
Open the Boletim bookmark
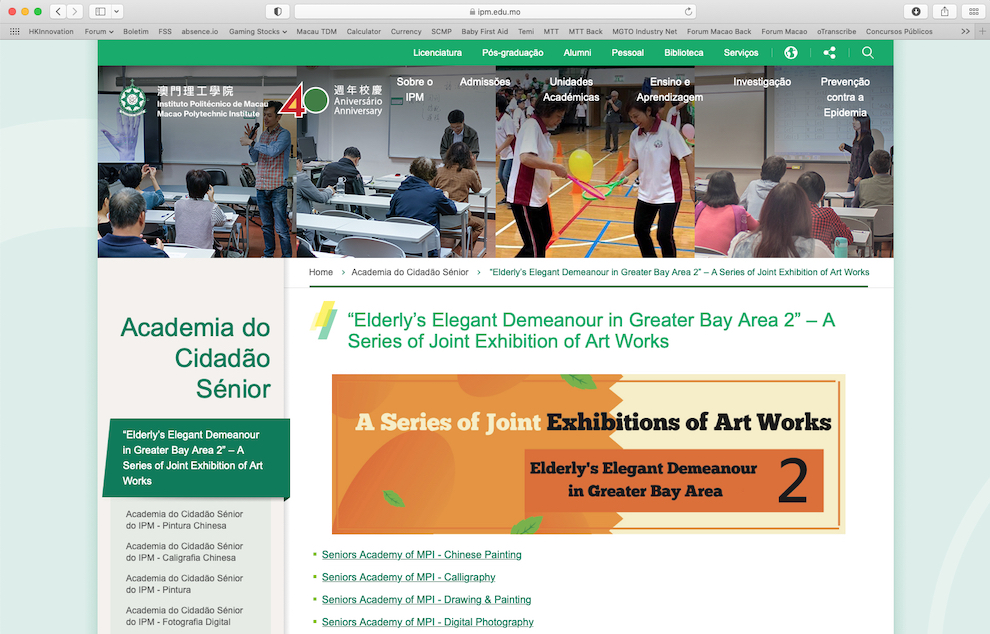pos(136,32)
